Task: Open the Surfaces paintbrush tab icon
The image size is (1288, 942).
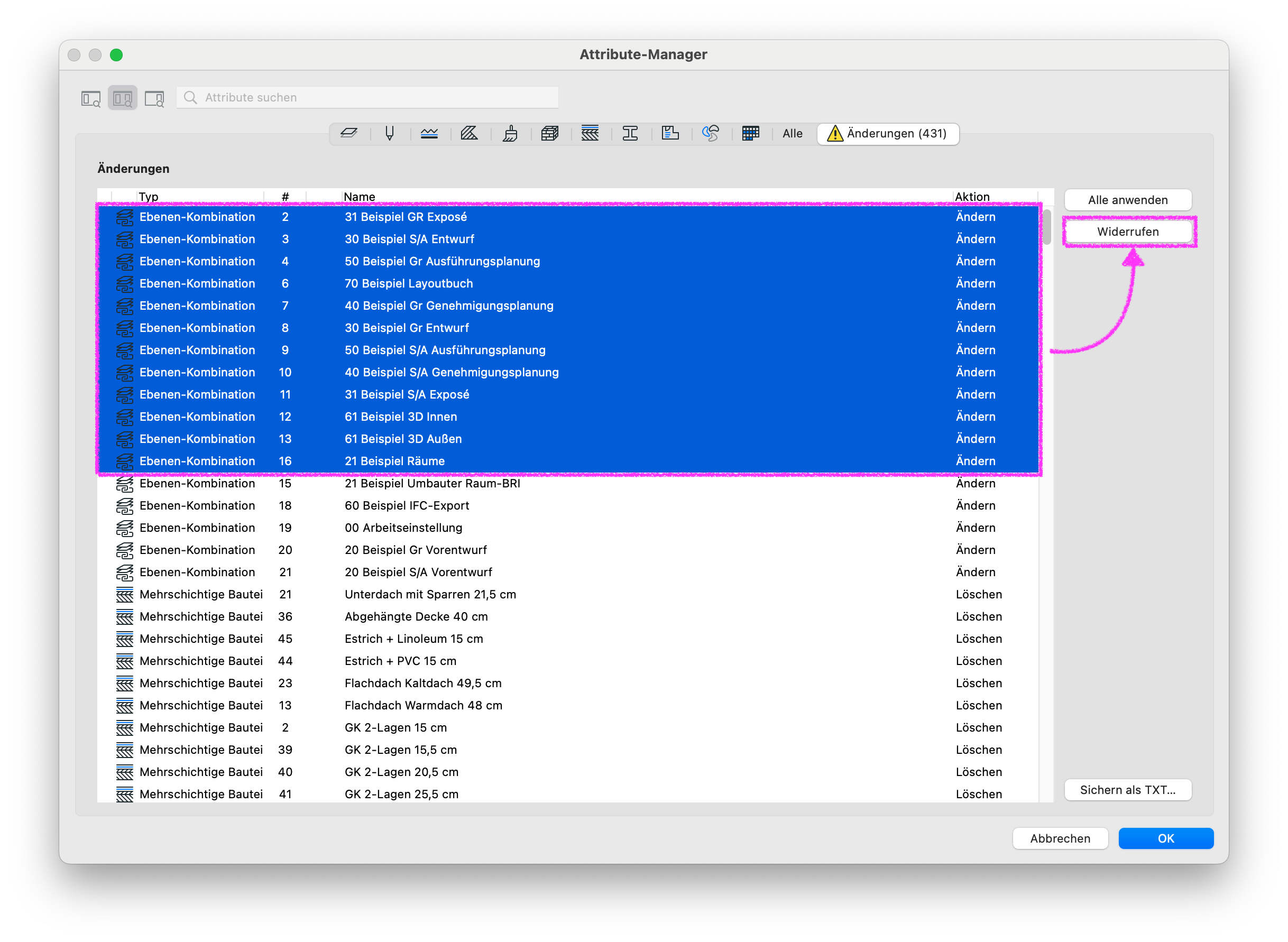Action: pos(510,133)
